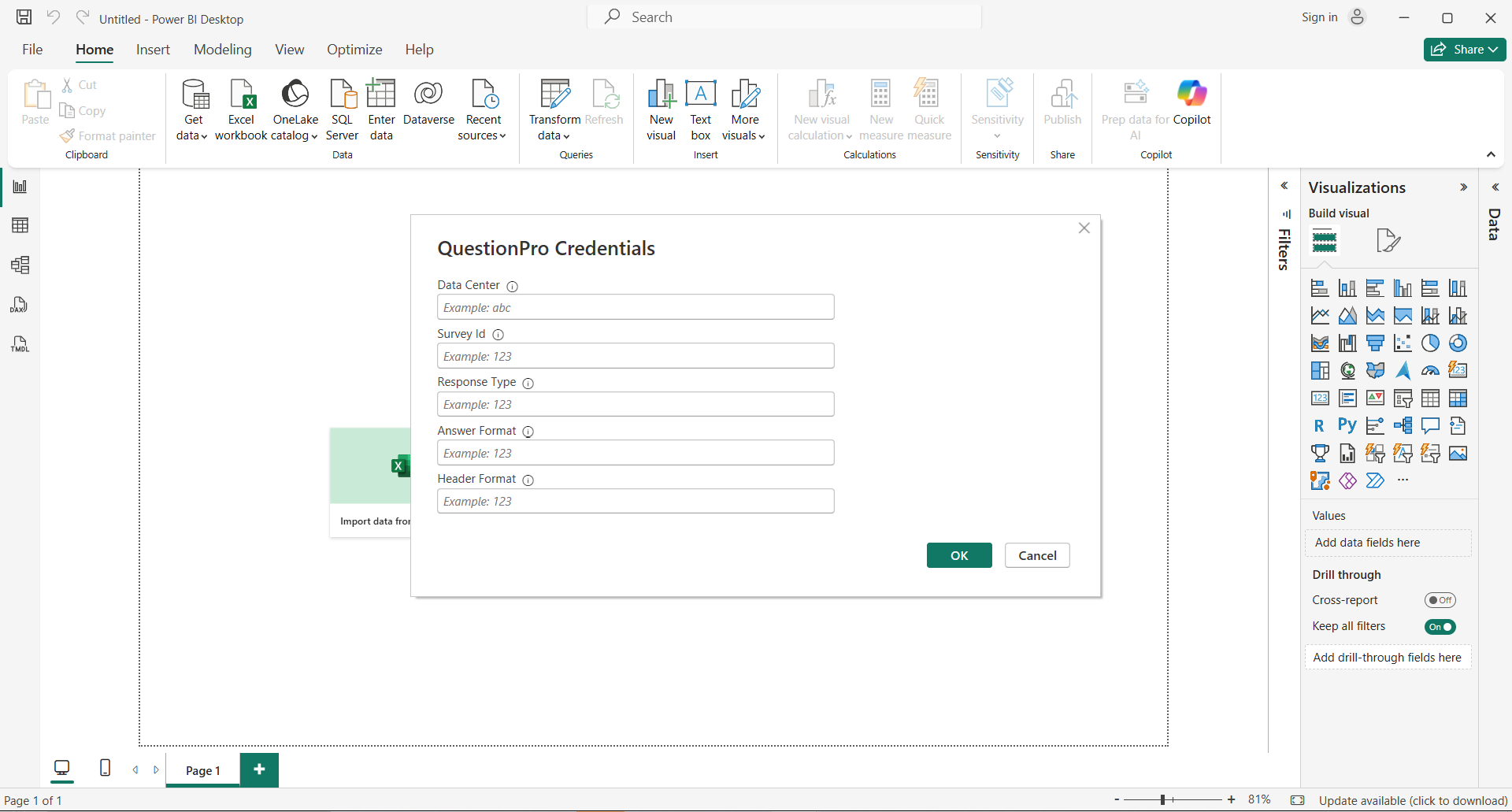Select the Page 1 tab
1512x812 pixels.
[x=202, y=770]
